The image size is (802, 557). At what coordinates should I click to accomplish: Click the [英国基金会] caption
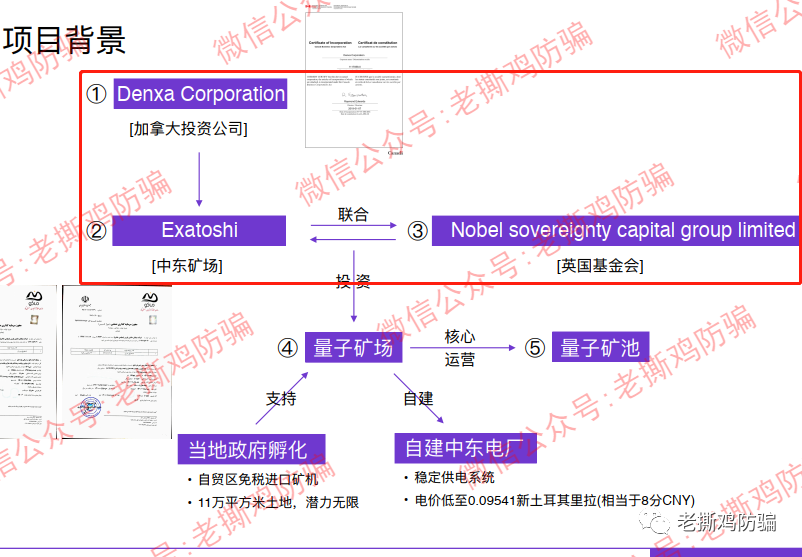pos(600,266)
